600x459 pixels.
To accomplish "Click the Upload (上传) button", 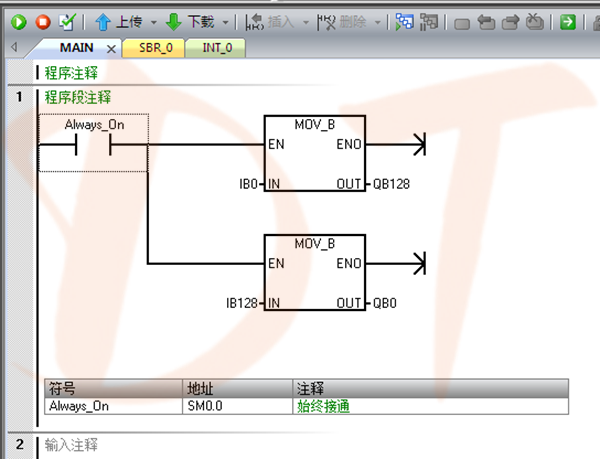I will click(120, 21).
